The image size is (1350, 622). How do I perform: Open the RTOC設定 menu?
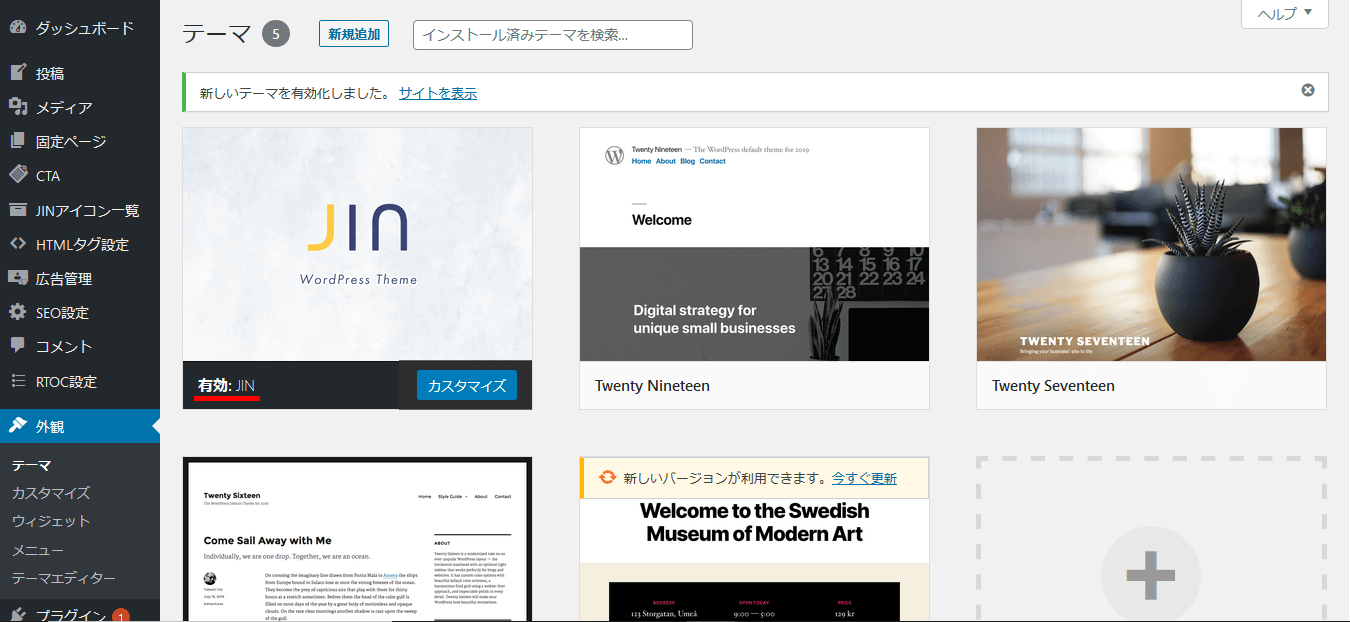coord(66,381)
